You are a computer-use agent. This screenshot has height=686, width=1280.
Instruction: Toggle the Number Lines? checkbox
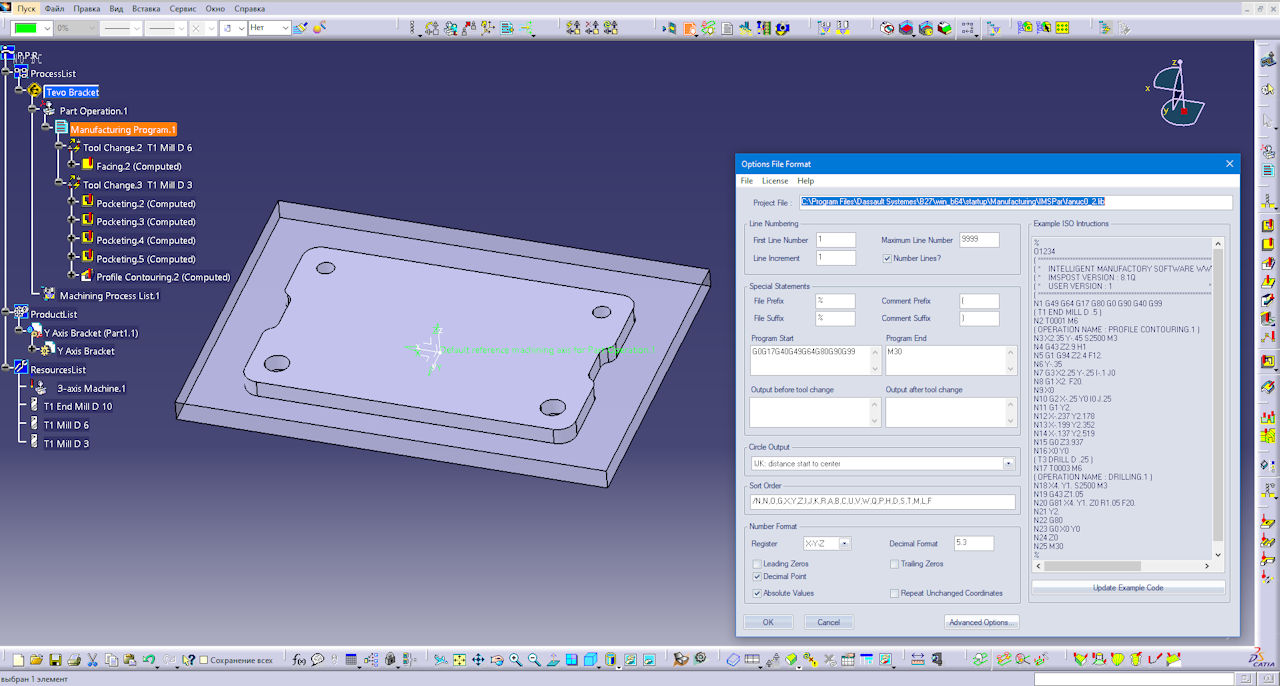(x=887, y=258)
